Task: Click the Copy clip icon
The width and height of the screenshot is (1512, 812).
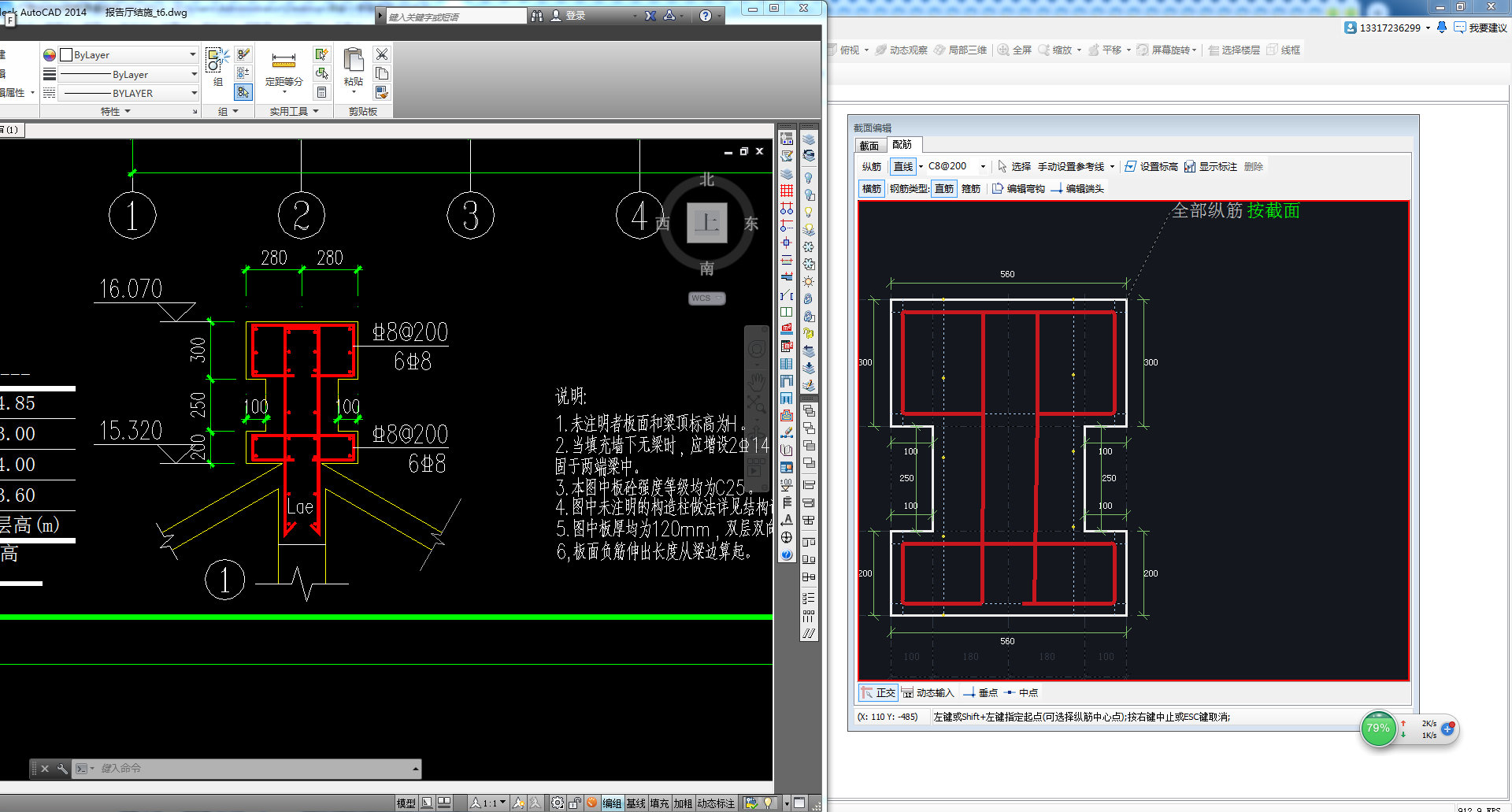Action: point(382,73)
